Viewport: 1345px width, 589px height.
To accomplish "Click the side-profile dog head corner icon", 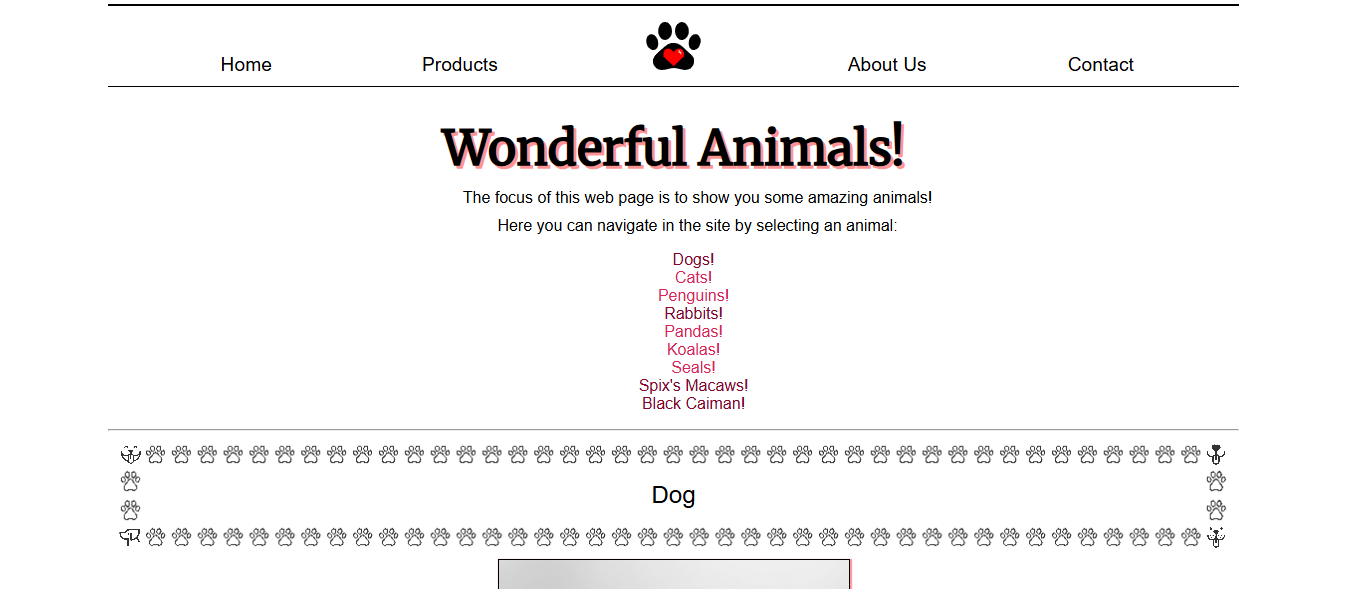I will click(130, 537).
